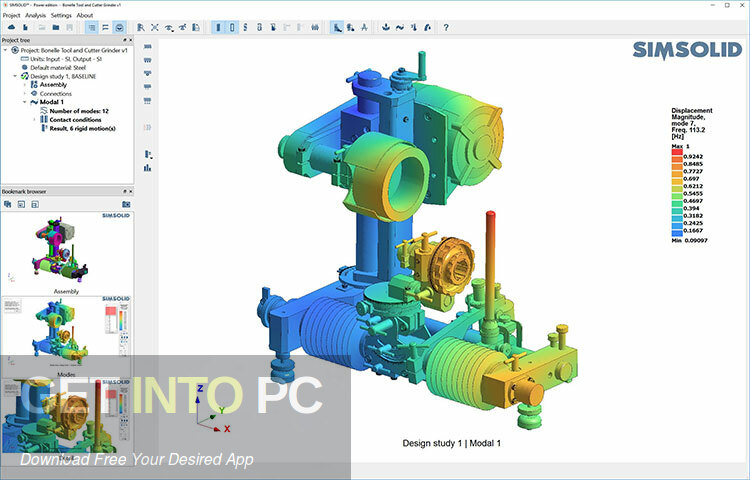Close the Bookmark browser panel
Image resolution: width=750 pixels, height=480 pixels.
tap(131, 191)
